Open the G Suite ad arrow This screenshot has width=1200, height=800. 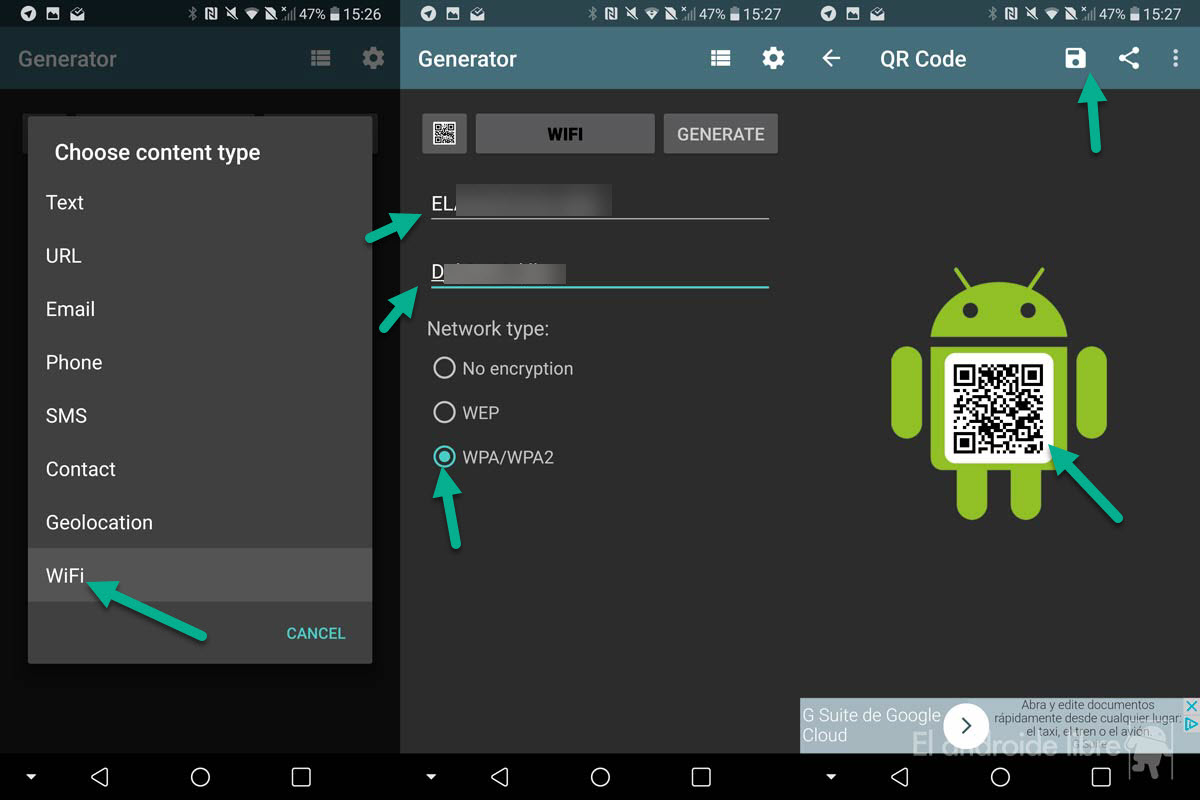pyautogui.click(x=966, y=726)
